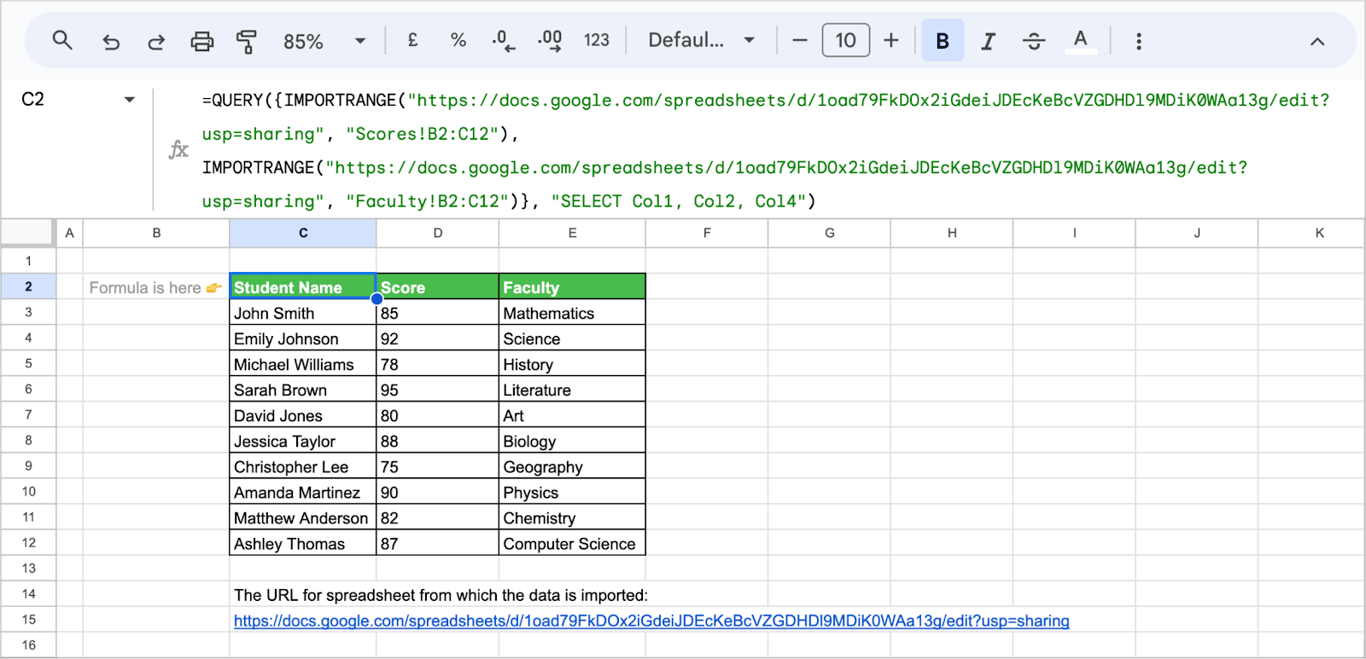Click the Print icon
Viewport: 1366px width, 659px height.
coord(202,41)
